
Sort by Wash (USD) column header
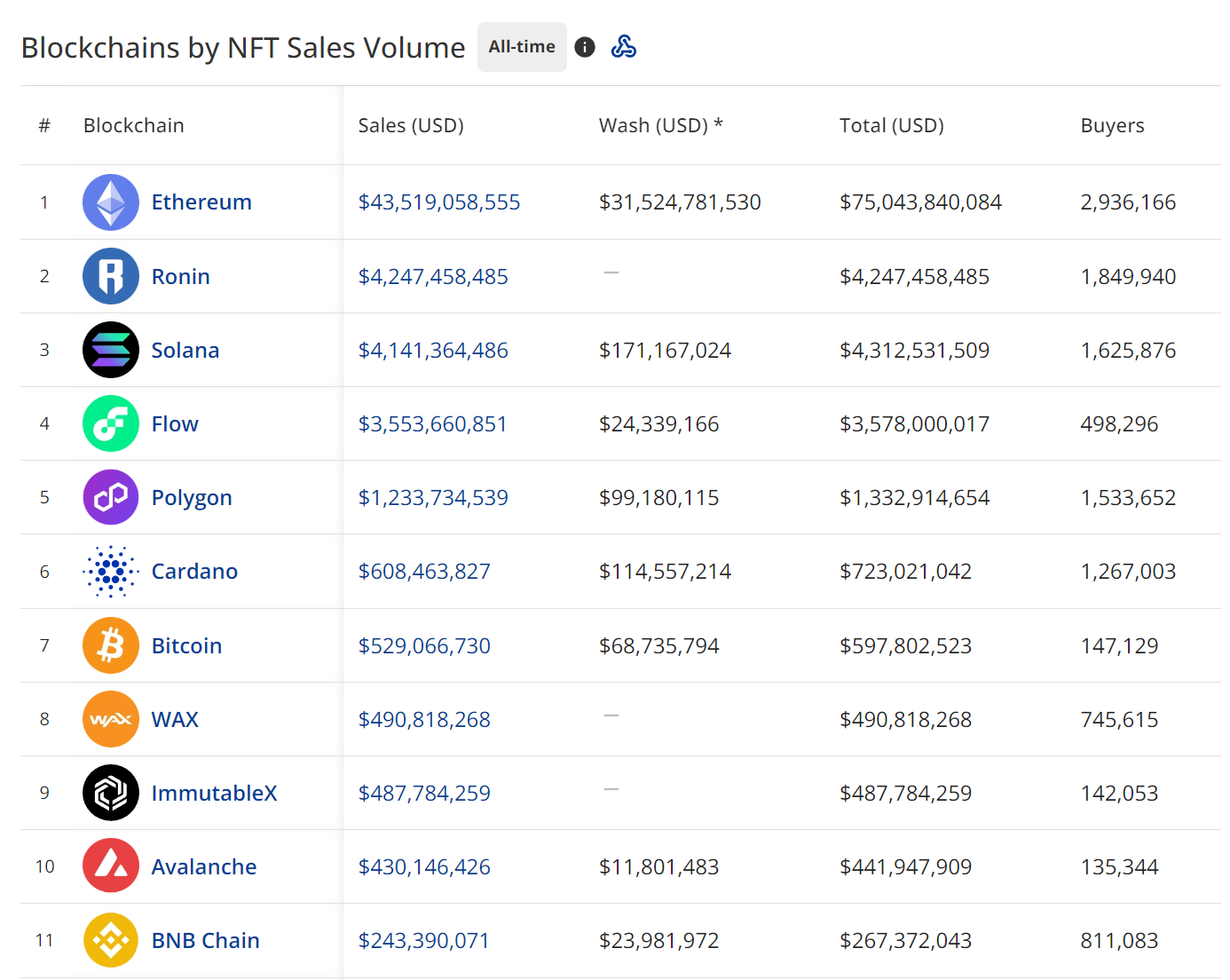point(660,125)
